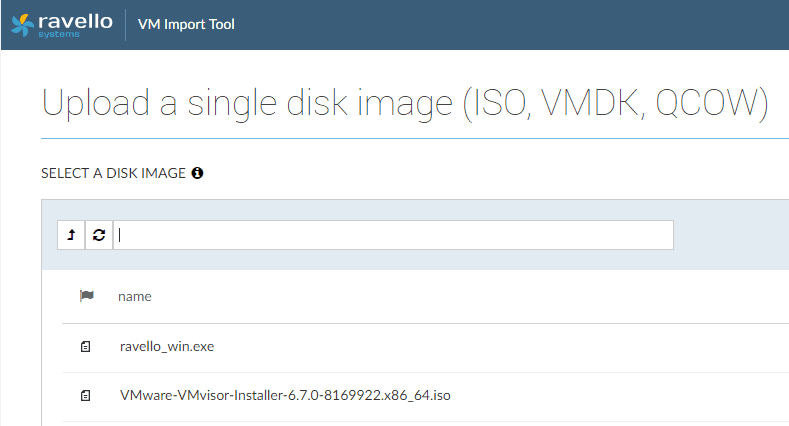
Task: Click the file icon next to ravello_win.exe
Action: 86,347
